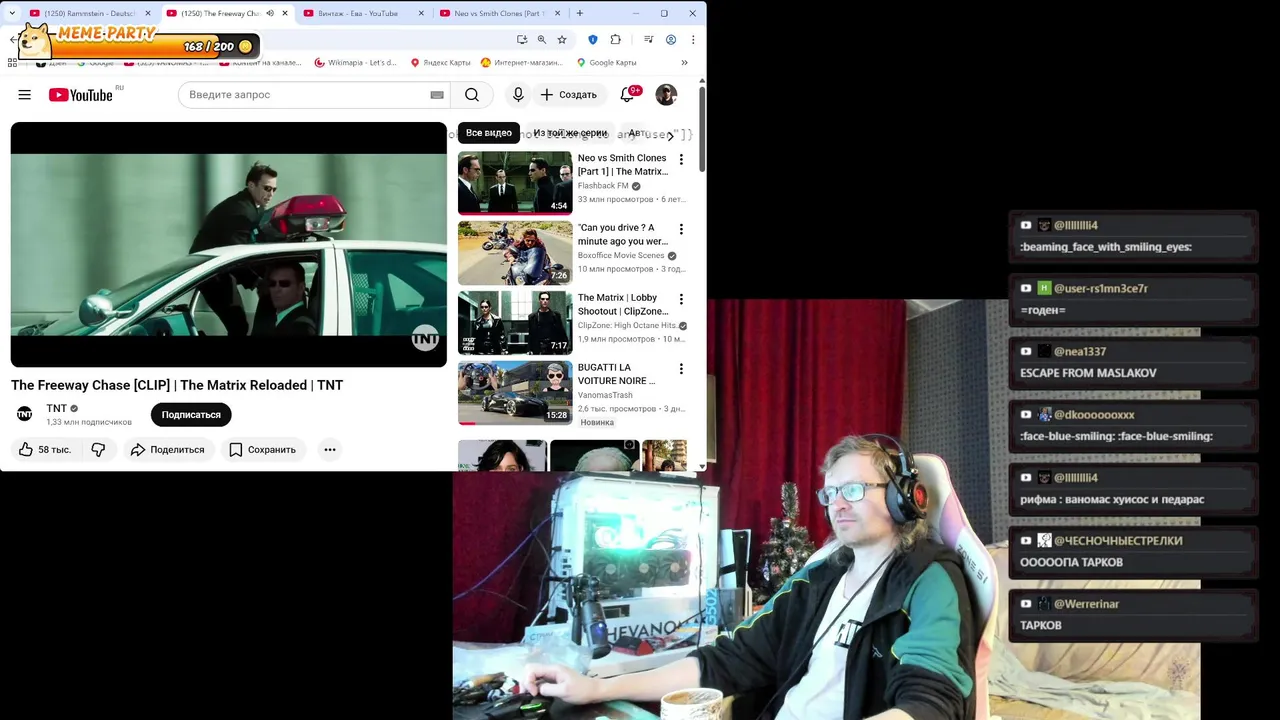The height and width of the screenshot is (720, 1280).
Task: Click the TNT channel avatar
Action: [25, 414]
